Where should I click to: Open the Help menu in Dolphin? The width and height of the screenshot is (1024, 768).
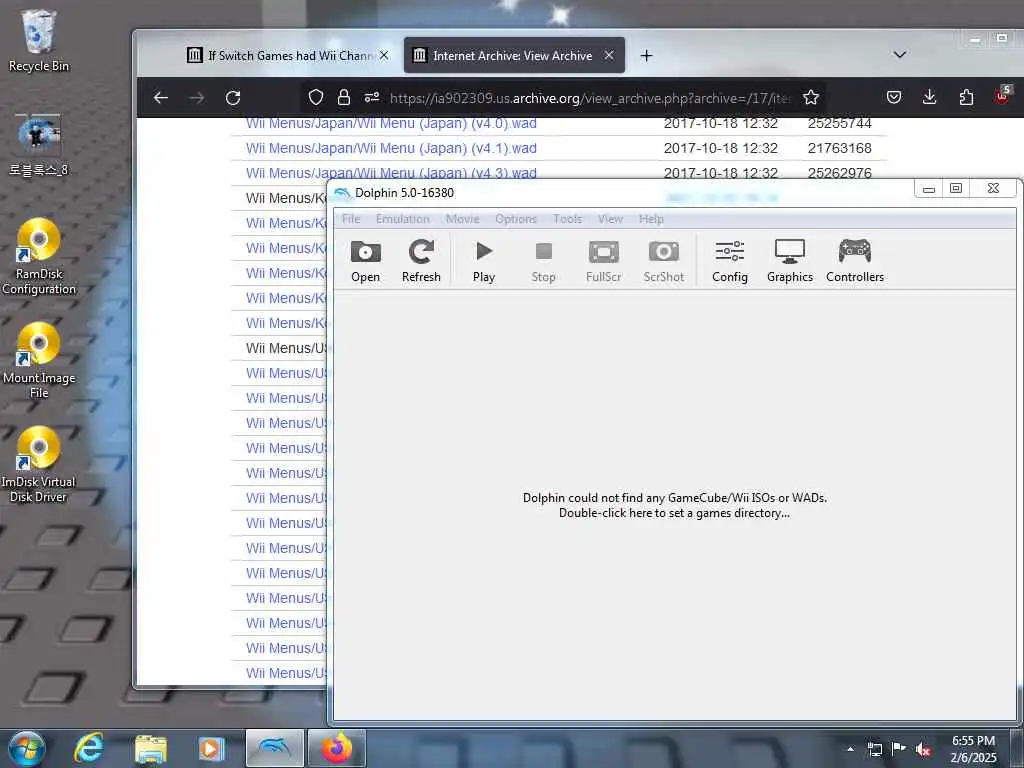click(650, 219)
